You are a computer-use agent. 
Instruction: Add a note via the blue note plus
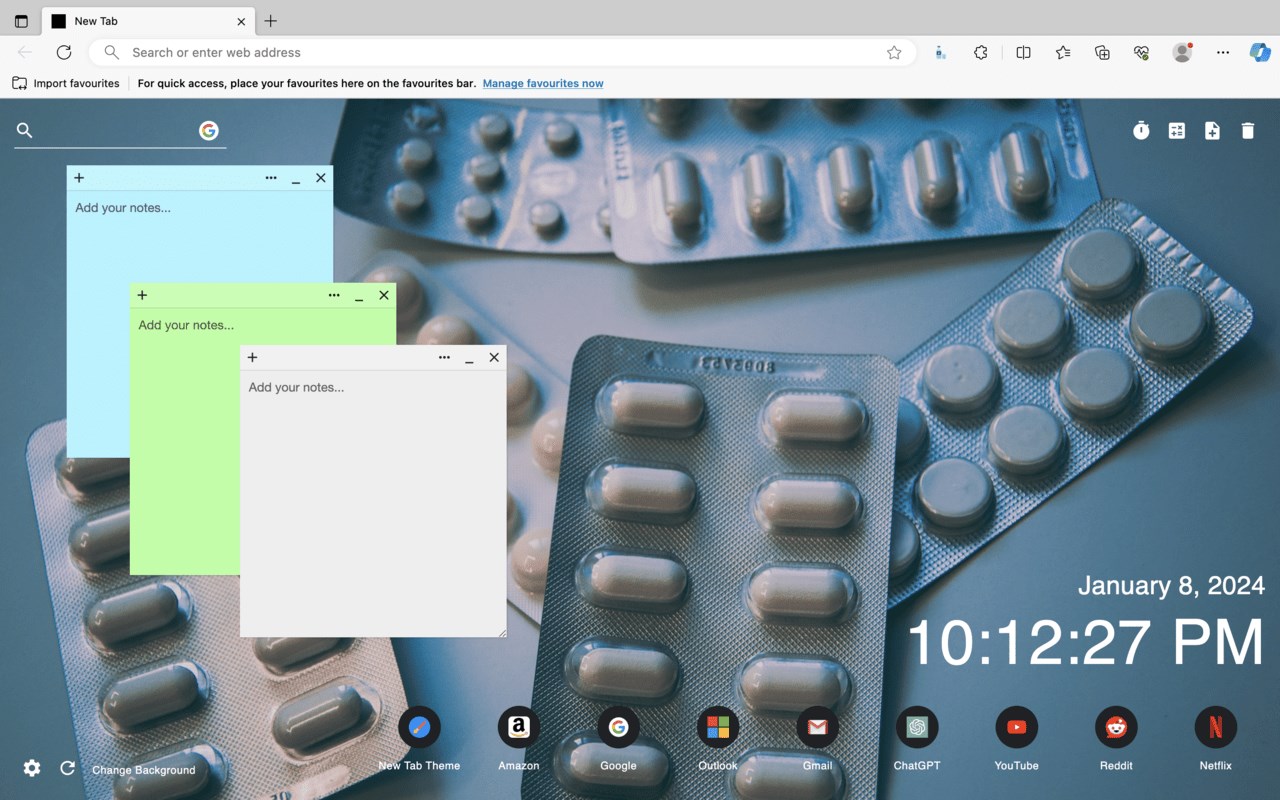click(79, 178)
